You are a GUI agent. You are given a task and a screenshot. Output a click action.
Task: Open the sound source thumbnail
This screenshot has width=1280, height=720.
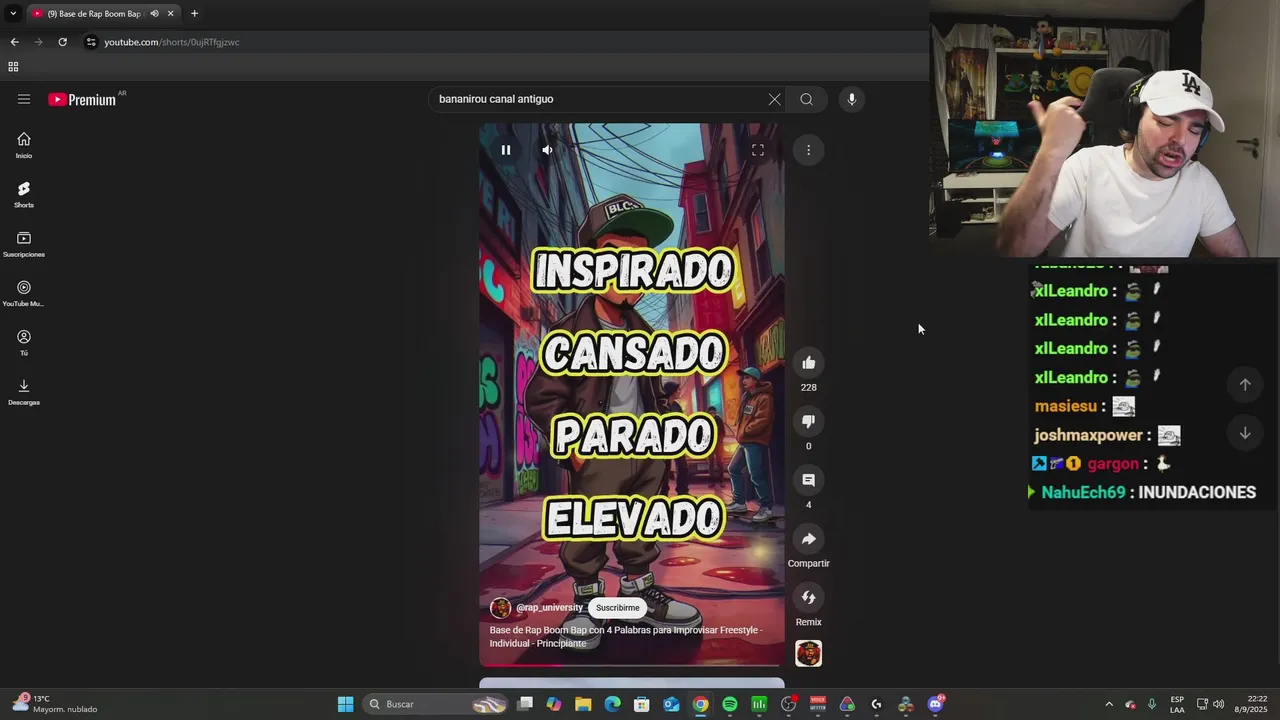point(808,653)
